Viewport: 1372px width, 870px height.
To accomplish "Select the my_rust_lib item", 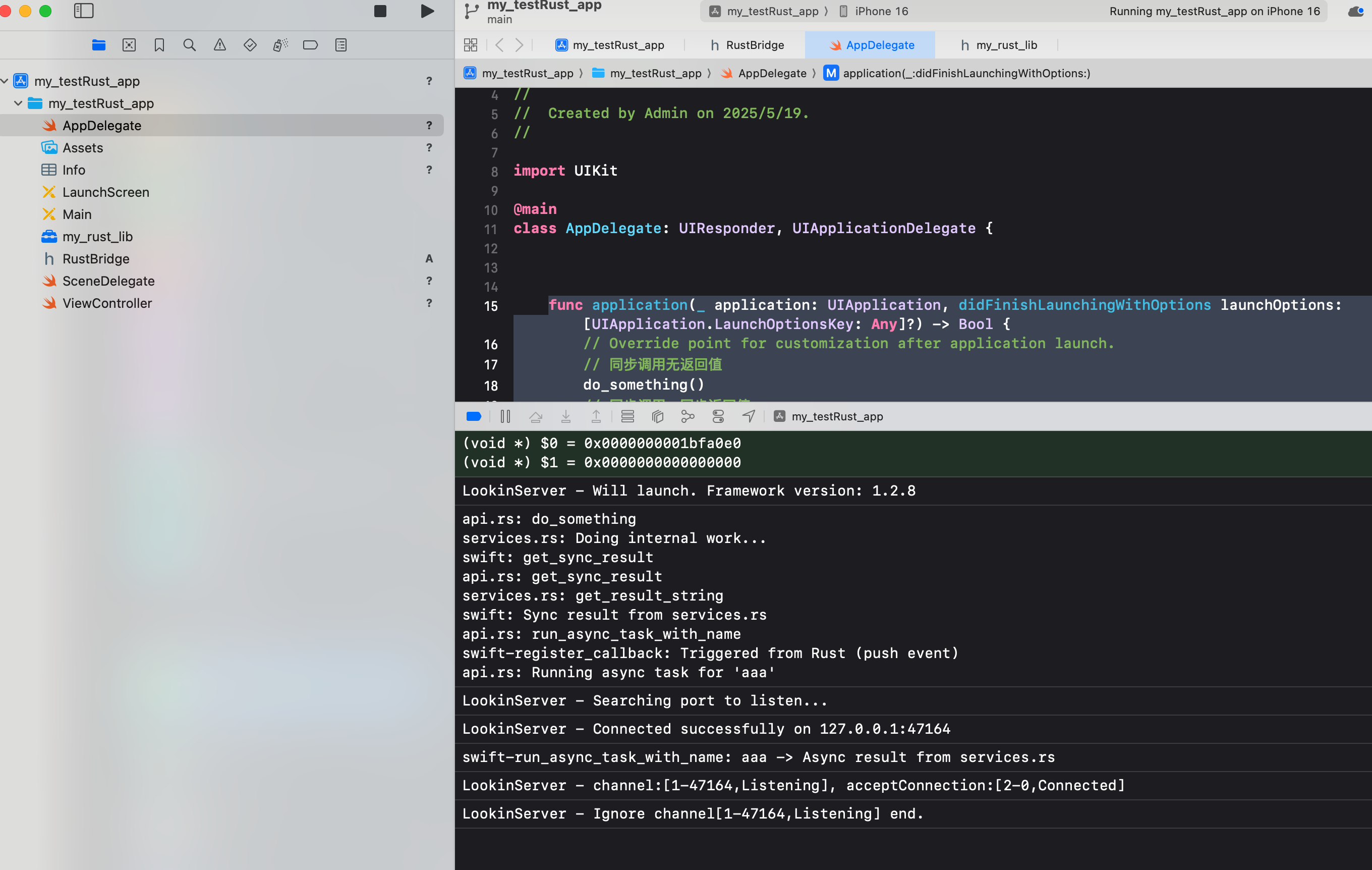I will 221,237.
